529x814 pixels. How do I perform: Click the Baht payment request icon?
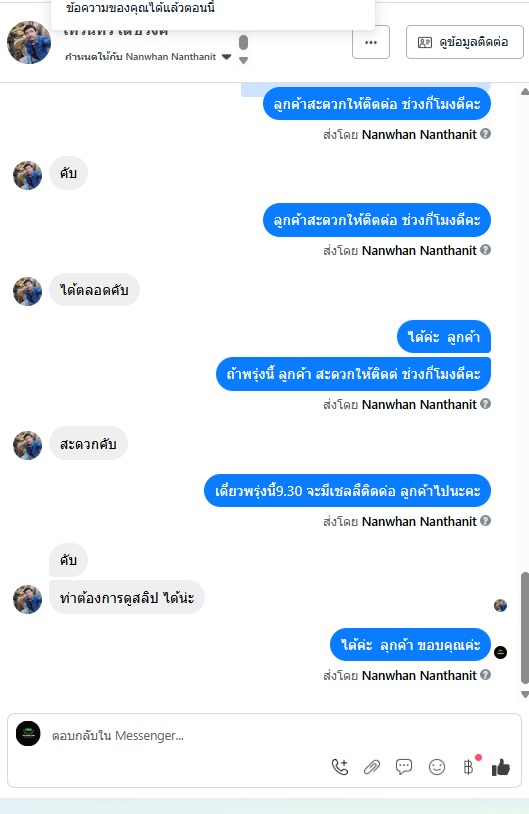pos(468,767)
